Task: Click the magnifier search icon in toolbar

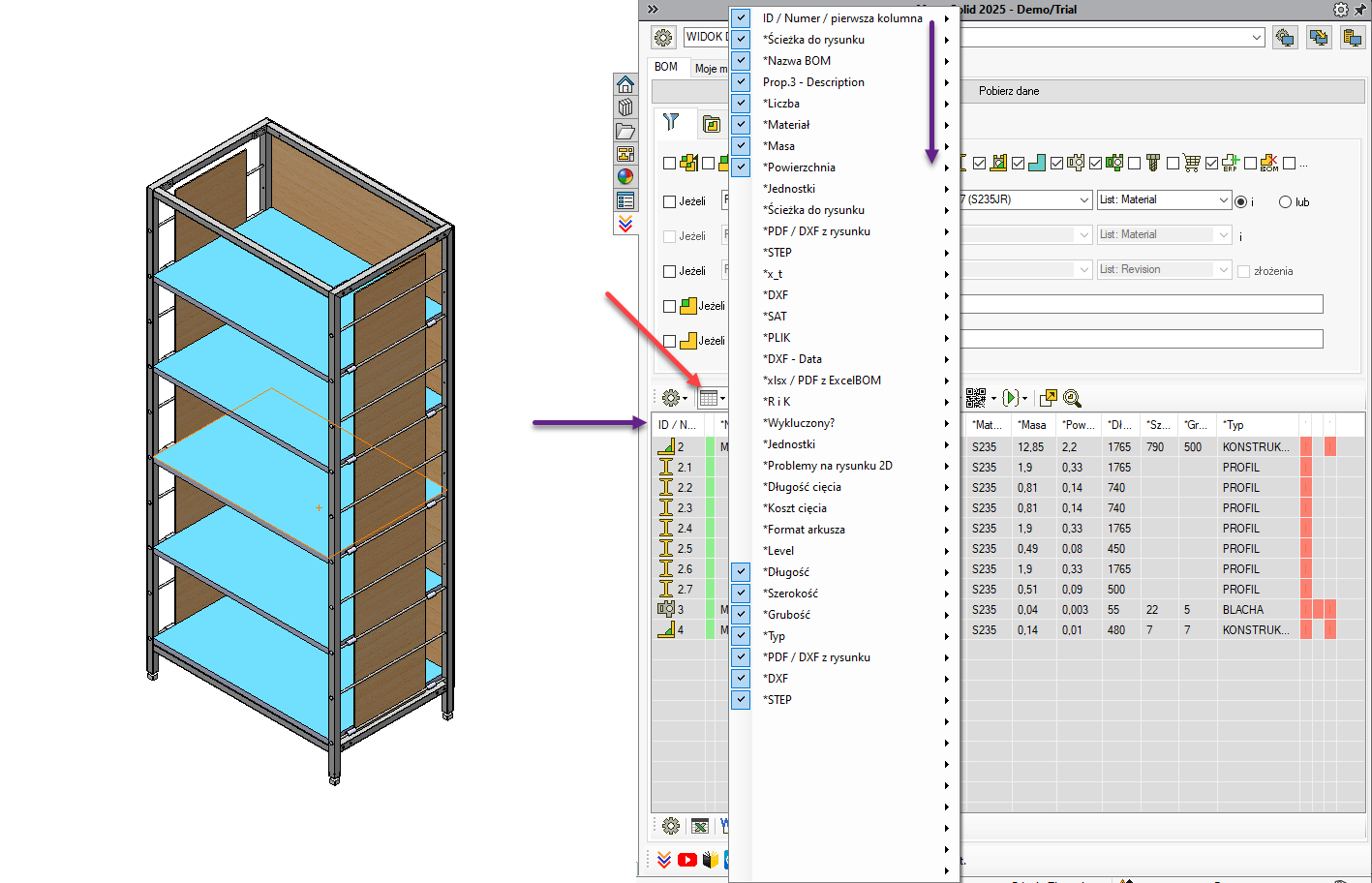Action: point(1072,398)
